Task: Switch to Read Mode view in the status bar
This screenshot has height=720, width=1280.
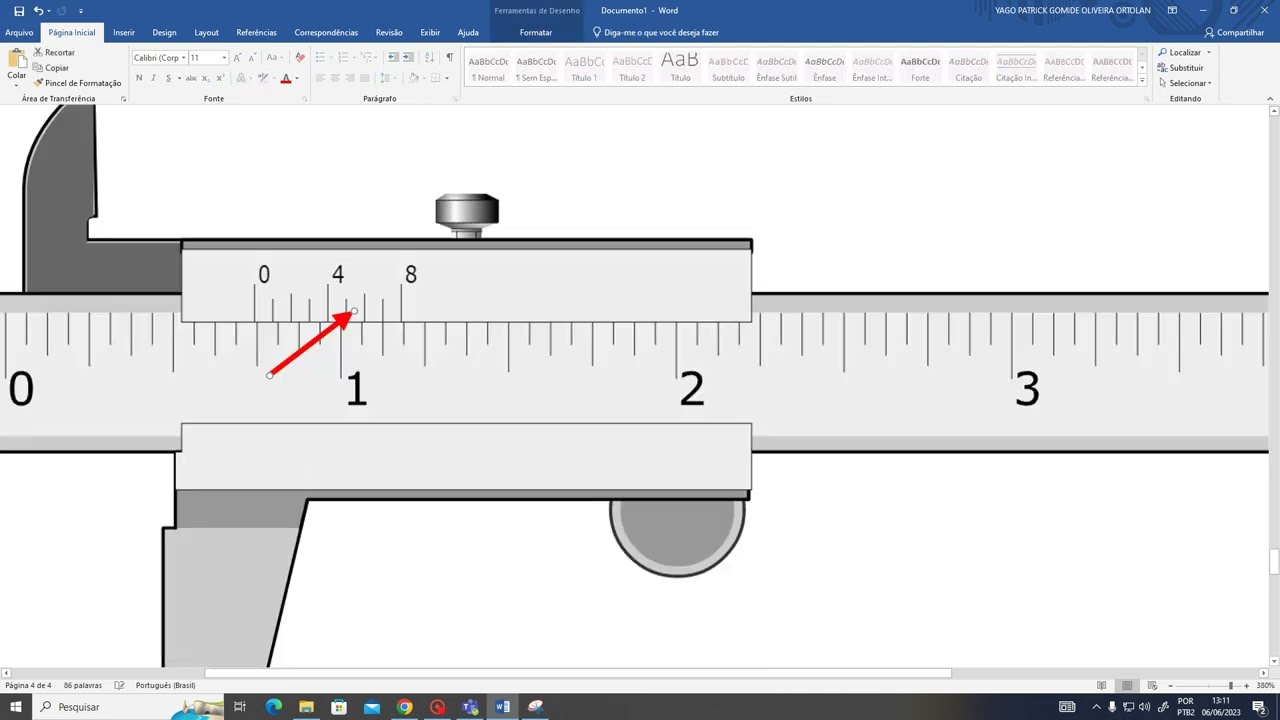Action: coord(1101,686)
